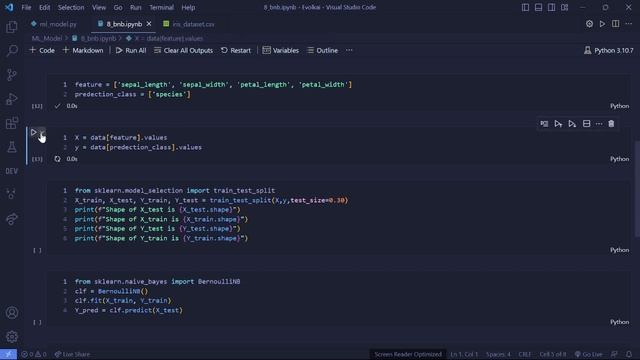This screenshot has width=640, height=360.
Task: Open the View menu
Action: [99, 7]
